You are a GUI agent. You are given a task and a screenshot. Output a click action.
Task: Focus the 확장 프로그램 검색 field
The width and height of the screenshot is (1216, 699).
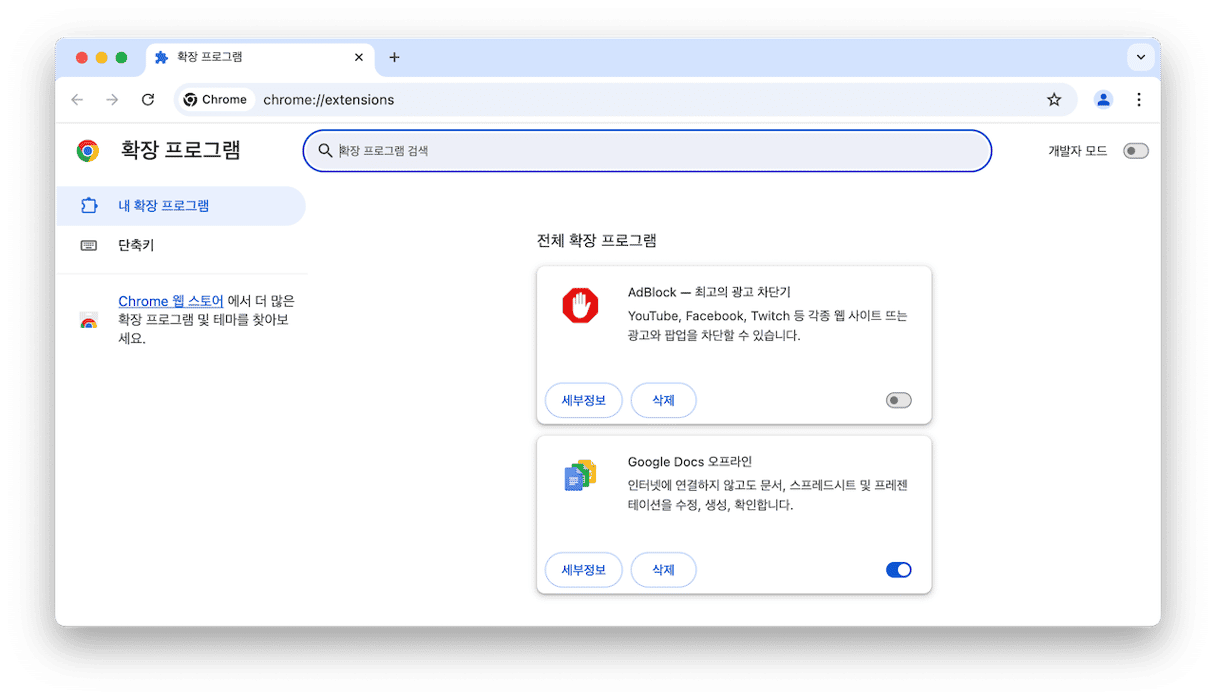647,151
